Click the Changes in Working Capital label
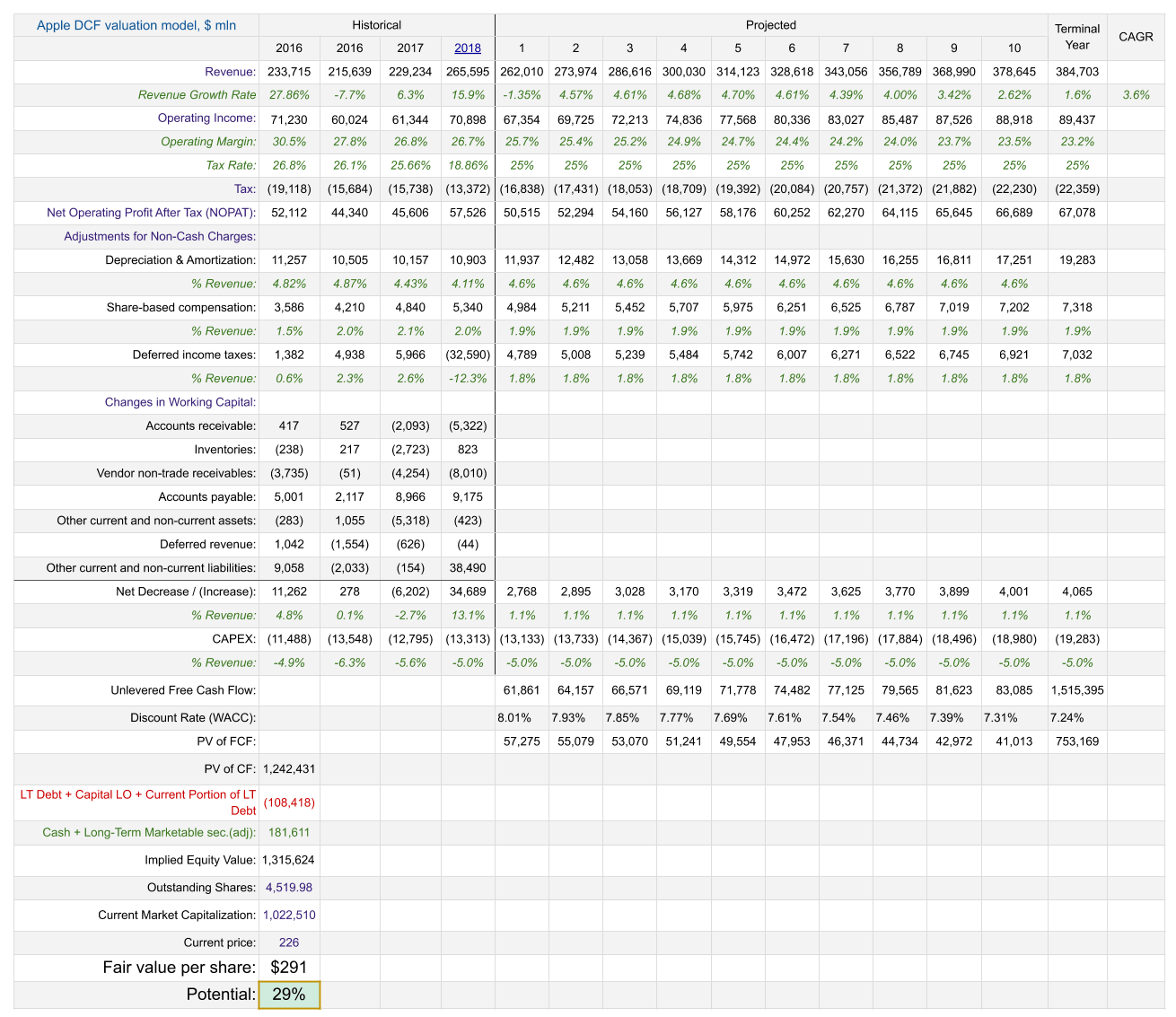Image resolution: width=1176 pixels, height=1017 pixels. tap(180, 402)
